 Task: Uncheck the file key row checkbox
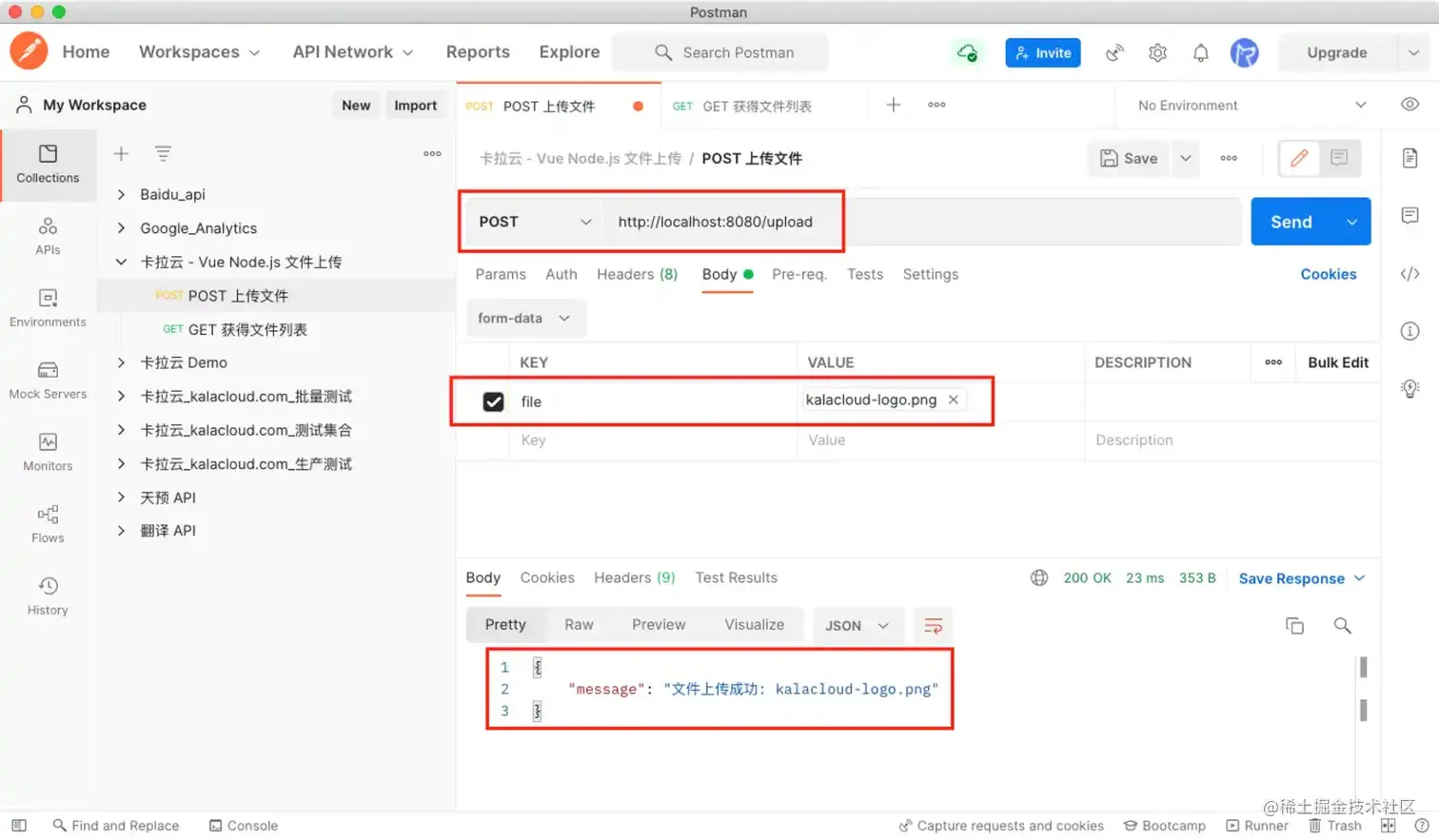tap(493, 401)
